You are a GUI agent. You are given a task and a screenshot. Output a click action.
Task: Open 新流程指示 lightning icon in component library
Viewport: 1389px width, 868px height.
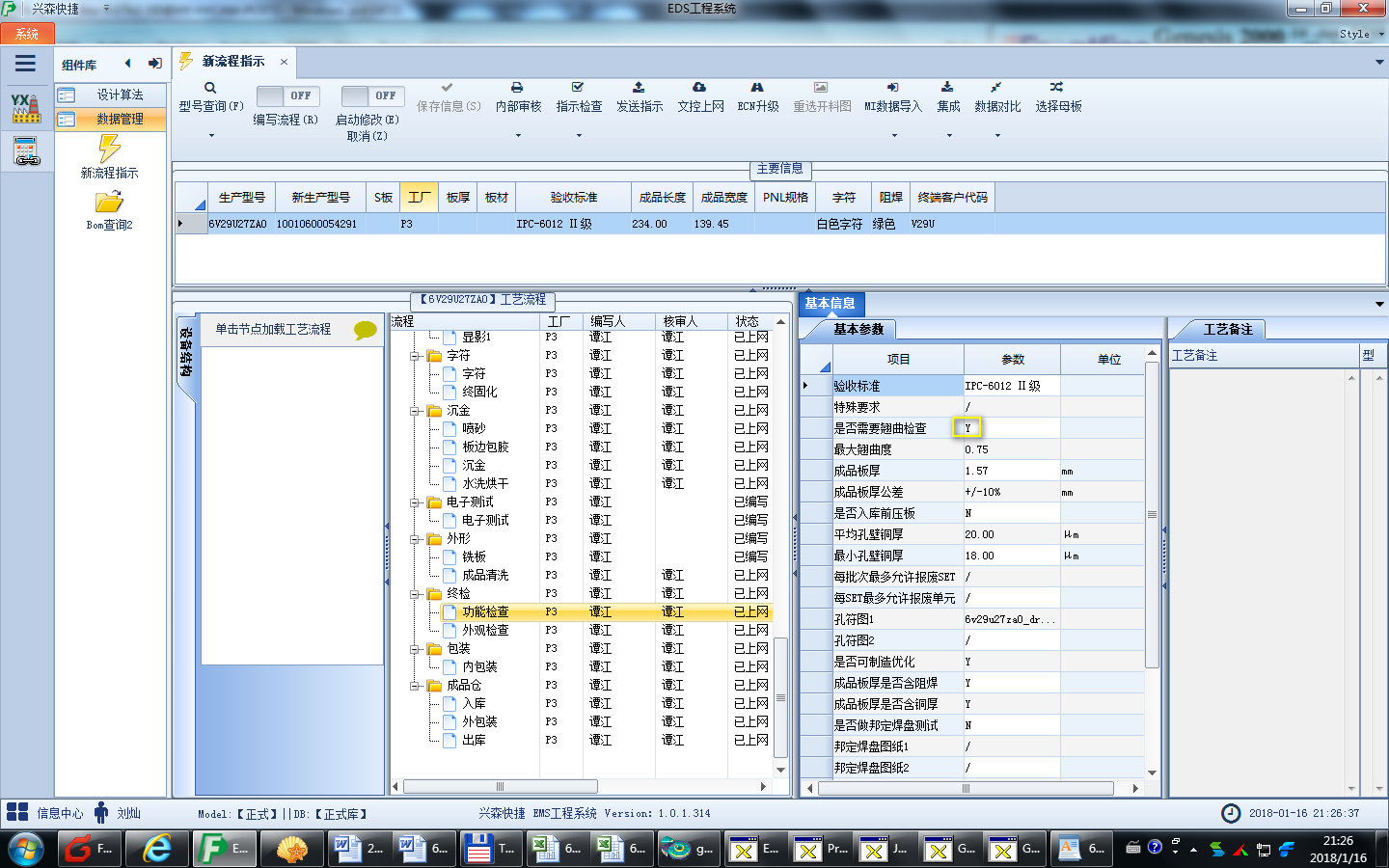(109, 148)
